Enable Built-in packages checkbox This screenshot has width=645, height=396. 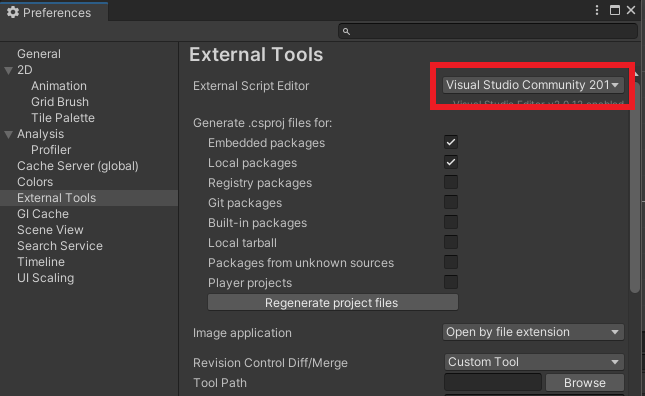tap(451, 222)
